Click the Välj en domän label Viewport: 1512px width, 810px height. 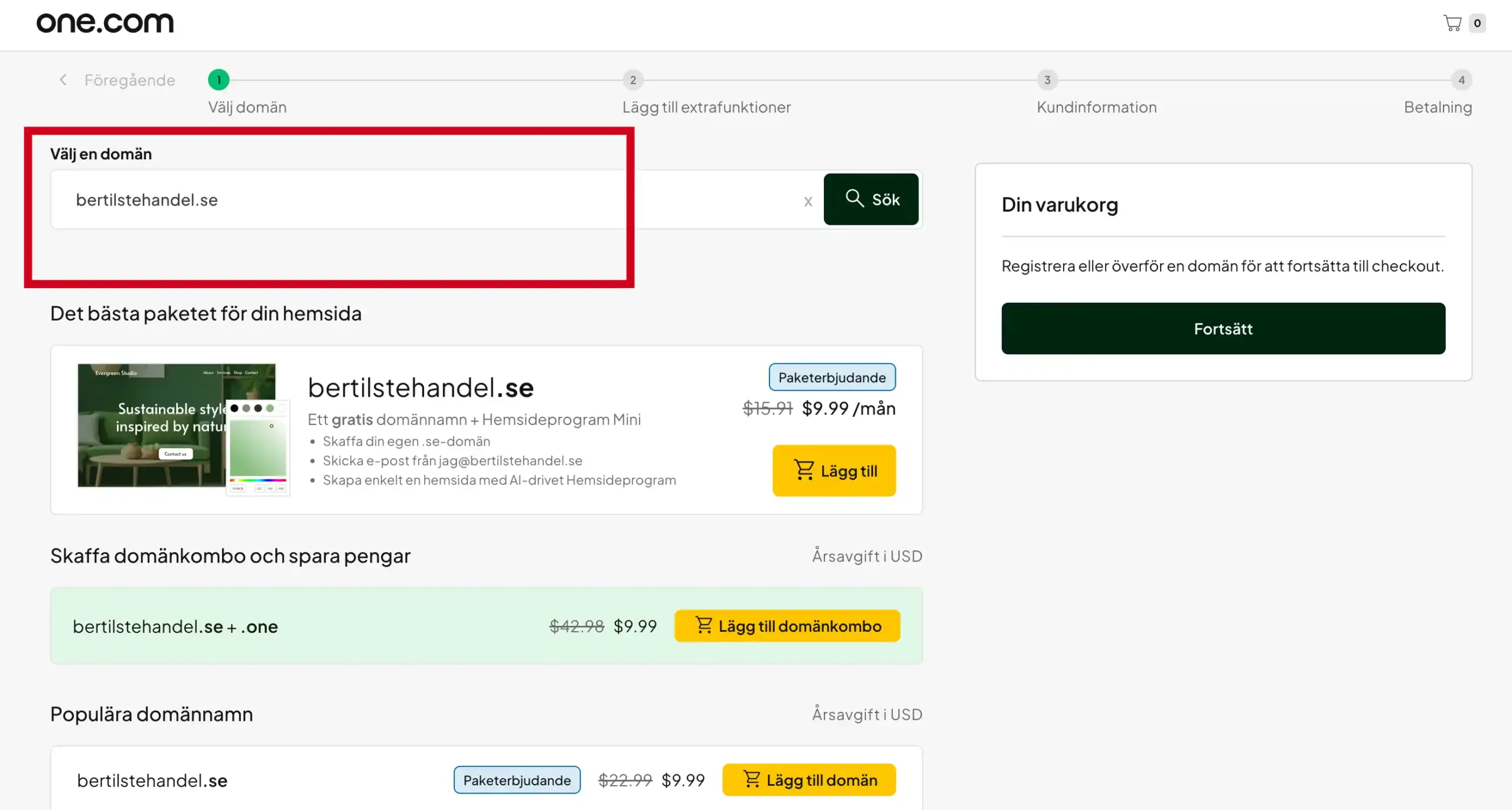coord(101,154)
